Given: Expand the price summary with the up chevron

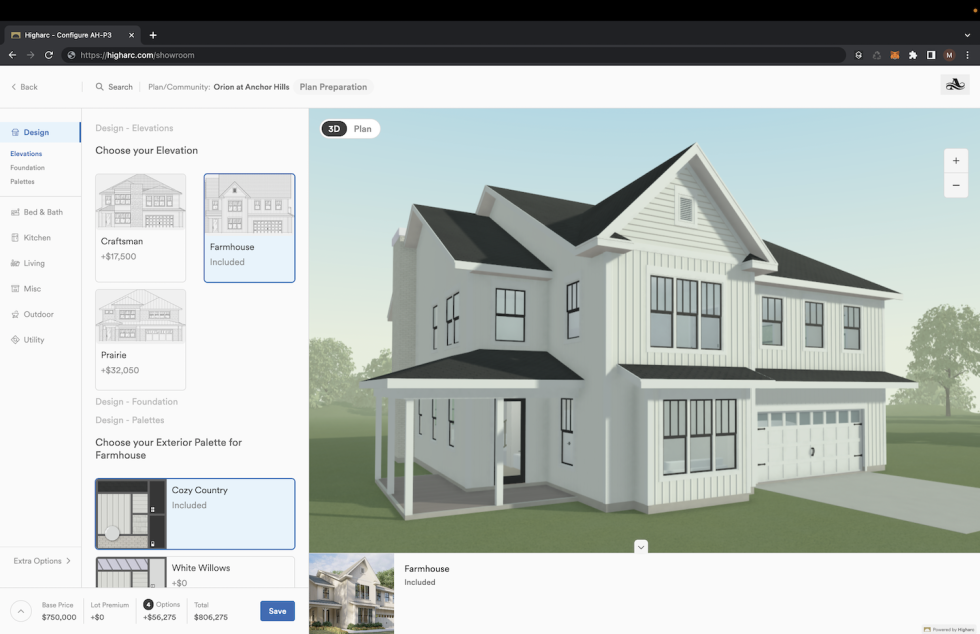Looking at the screenshot, I should click(21, 611).
